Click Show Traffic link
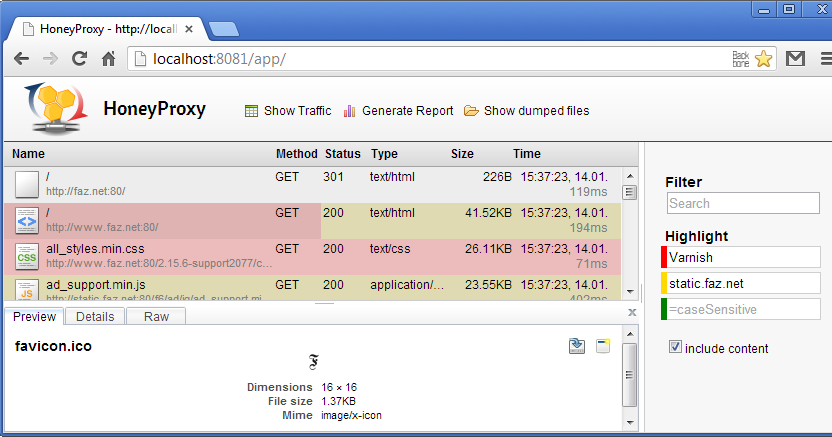This screenshot has height=437, width=832. click(297, 111)
